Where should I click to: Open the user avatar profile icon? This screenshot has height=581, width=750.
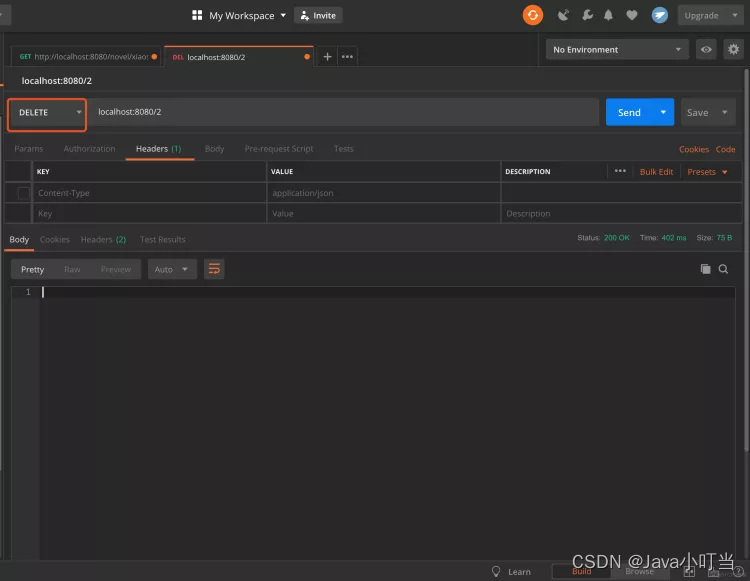point(660,15)
